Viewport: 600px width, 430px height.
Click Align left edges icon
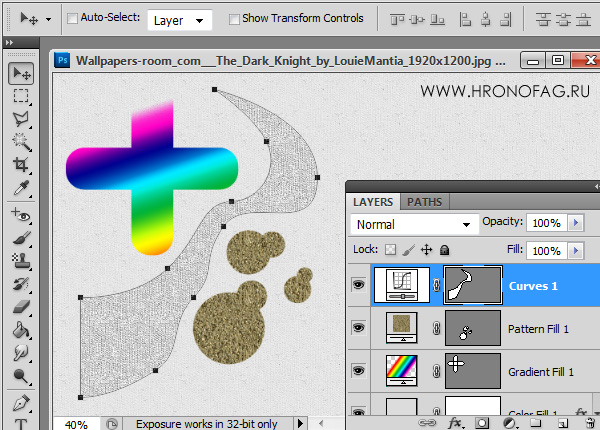[x=465, y=19]
